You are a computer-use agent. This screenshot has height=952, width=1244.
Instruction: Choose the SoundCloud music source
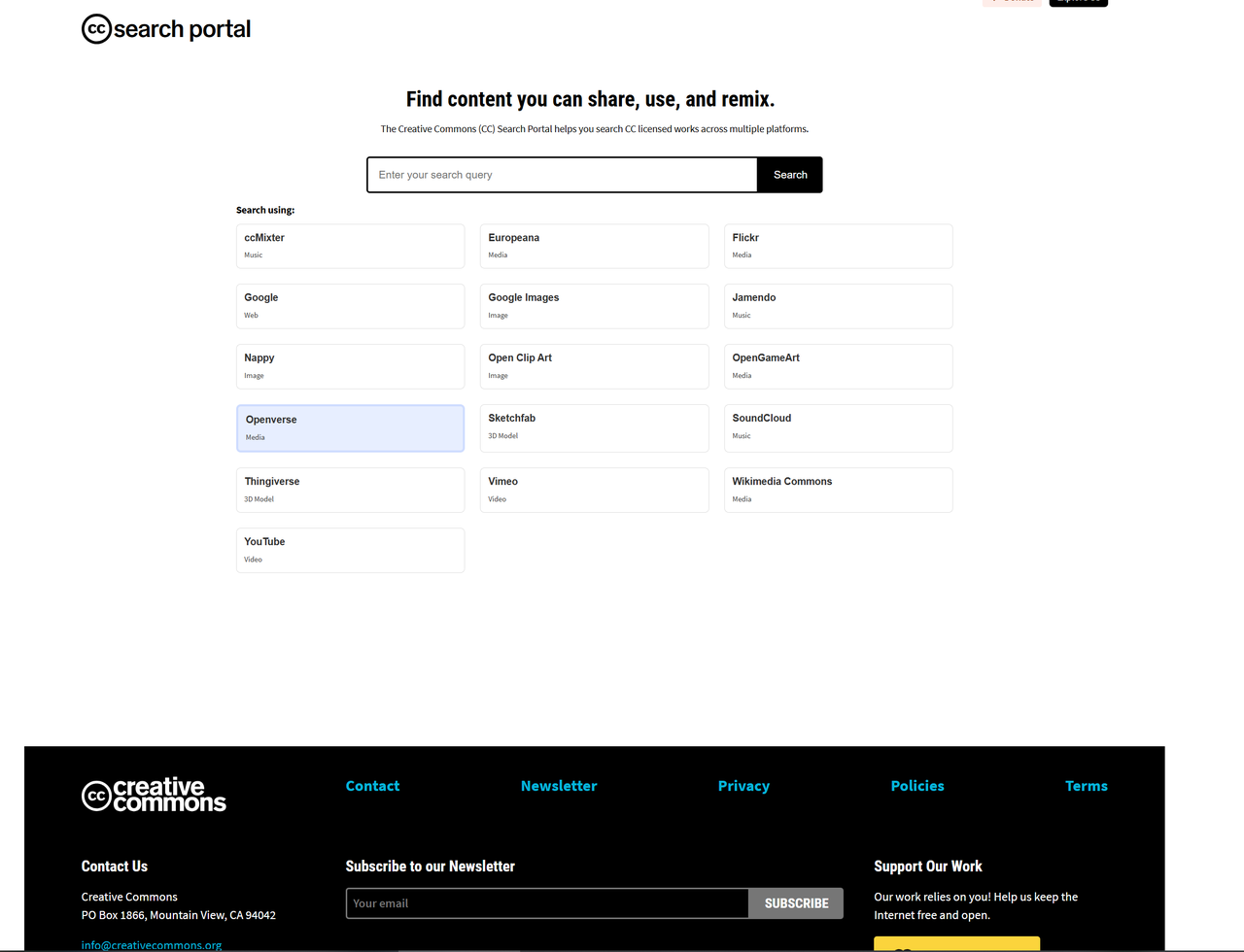839,428
